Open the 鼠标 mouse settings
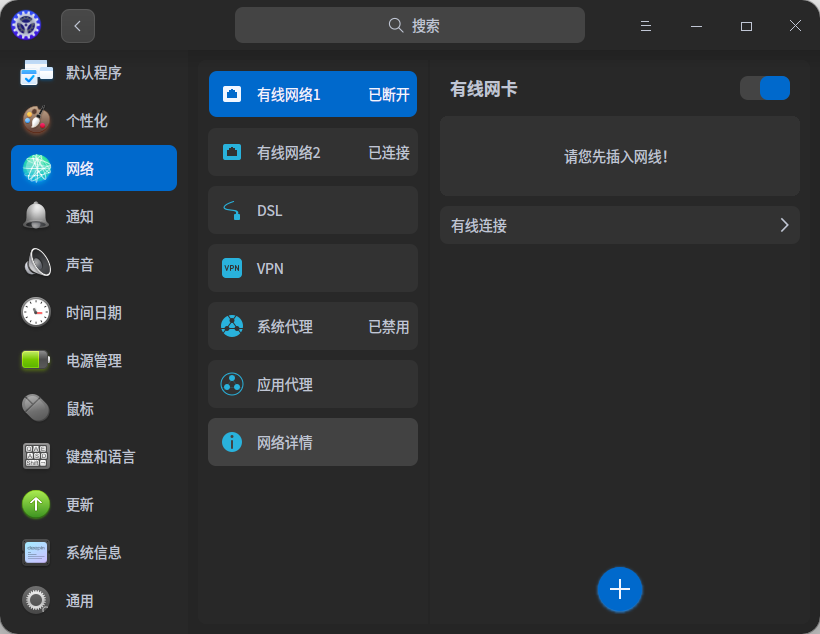Screen dimensions: 820x634 [x=94, y=408]
